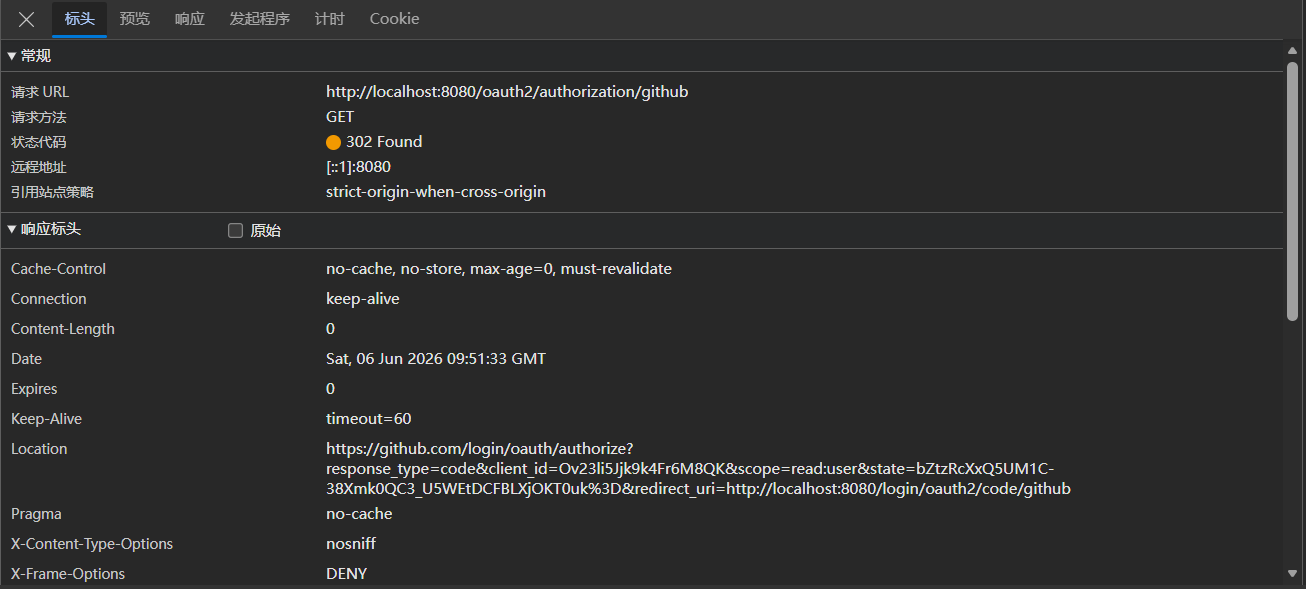Open the 计时 tab
This screenshot has width=1306, height=589.
pos(329,19)
